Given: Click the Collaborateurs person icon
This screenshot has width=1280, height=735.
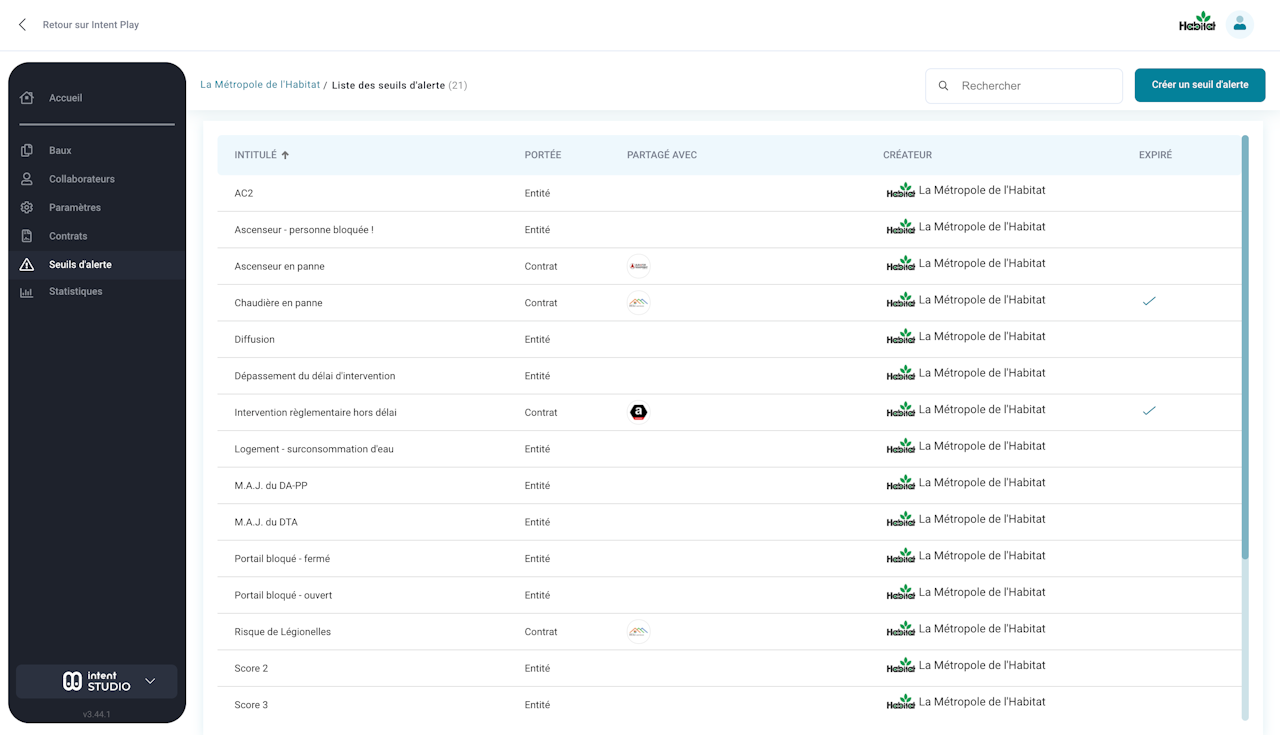Looking at the screenshot, I should 27,179.
